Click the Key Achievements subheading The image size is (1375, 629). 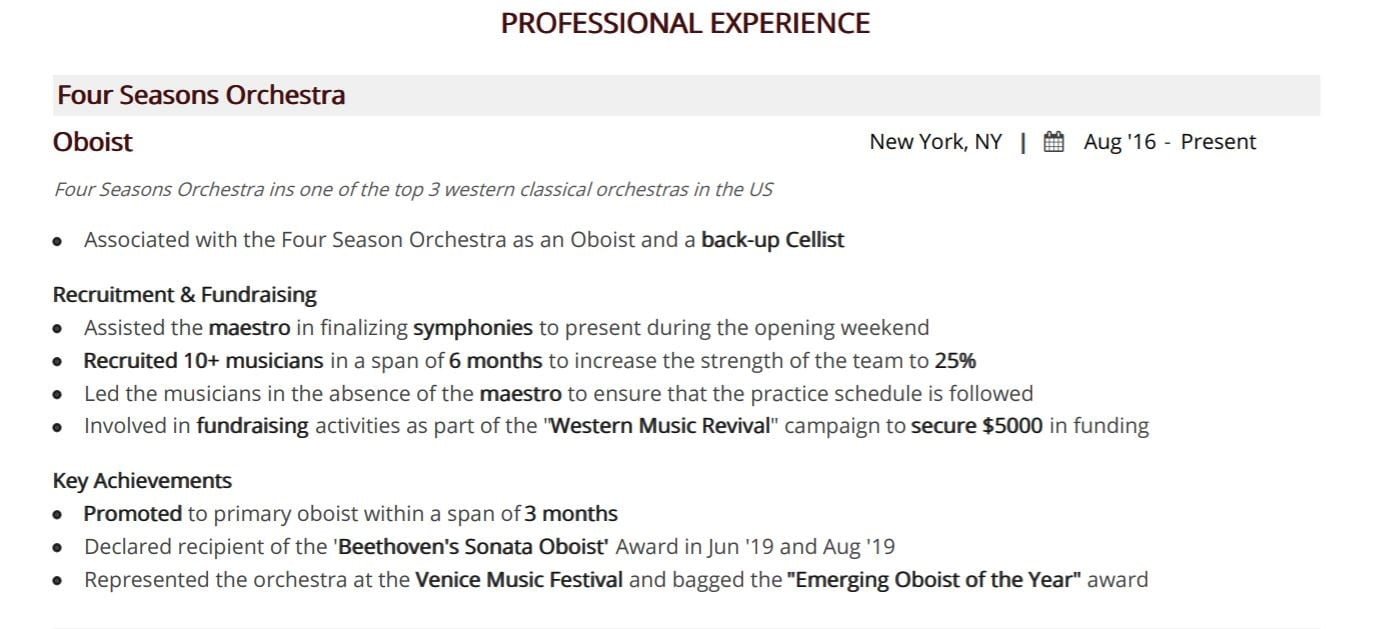tap(142, 481)
